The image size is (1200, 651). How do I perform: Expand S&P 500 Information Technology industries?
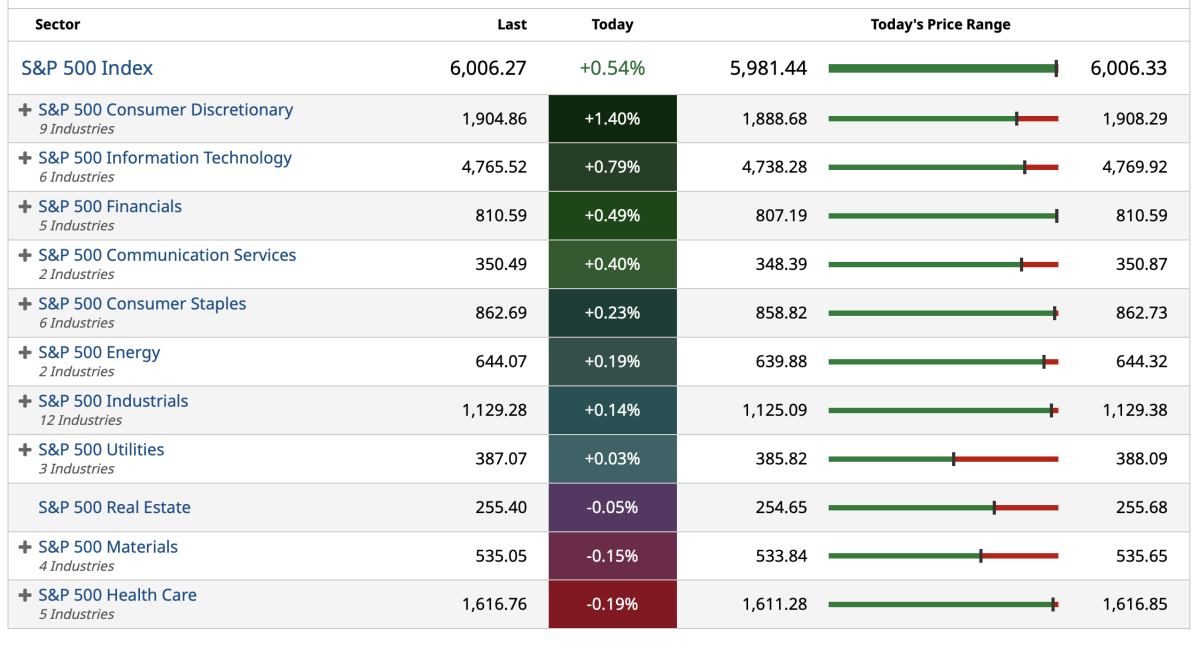(25, 158)
